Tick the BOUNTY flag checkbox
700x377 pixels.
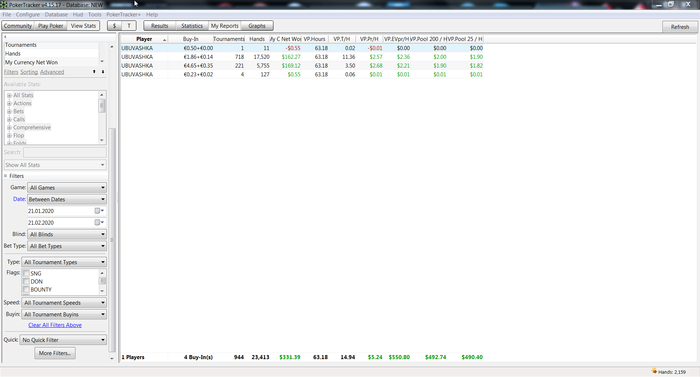pos(26,289)
